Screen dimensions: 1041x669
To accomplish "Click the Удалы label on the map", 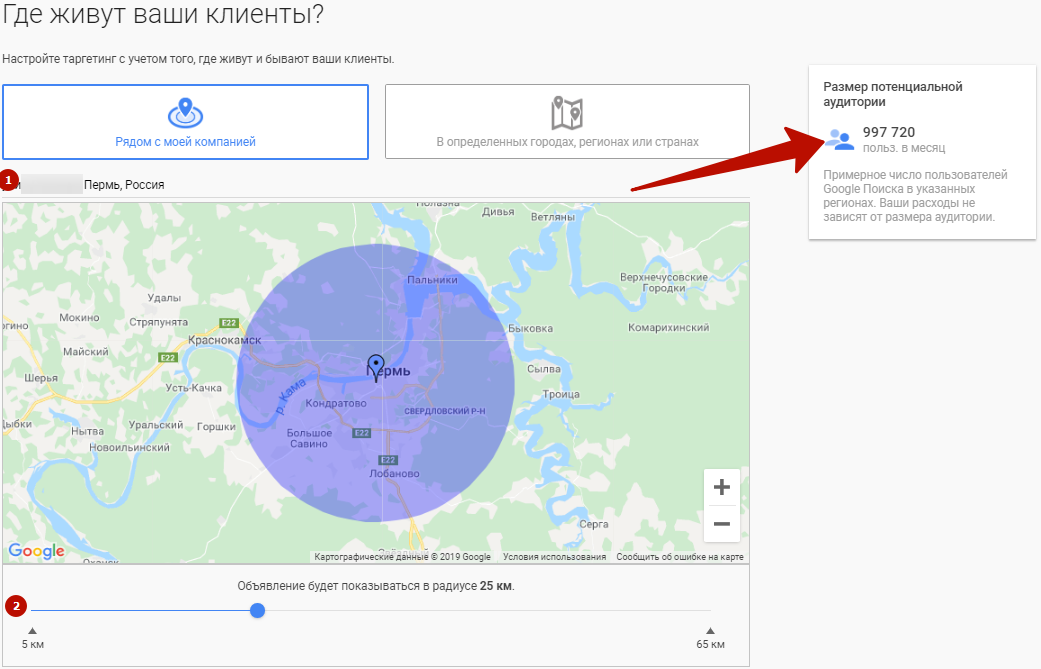I will pyautogui.click(x=164, y=297).
